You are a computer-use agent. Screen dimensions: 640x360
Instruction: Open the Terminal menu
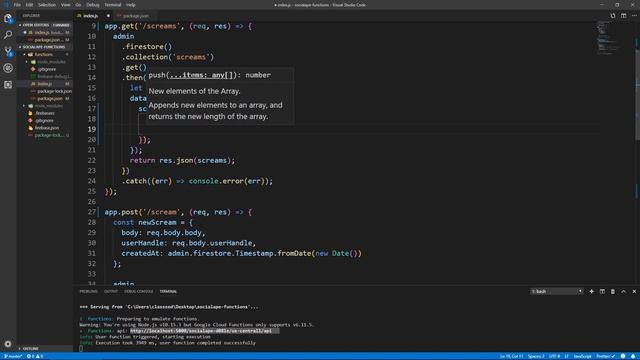113,5
